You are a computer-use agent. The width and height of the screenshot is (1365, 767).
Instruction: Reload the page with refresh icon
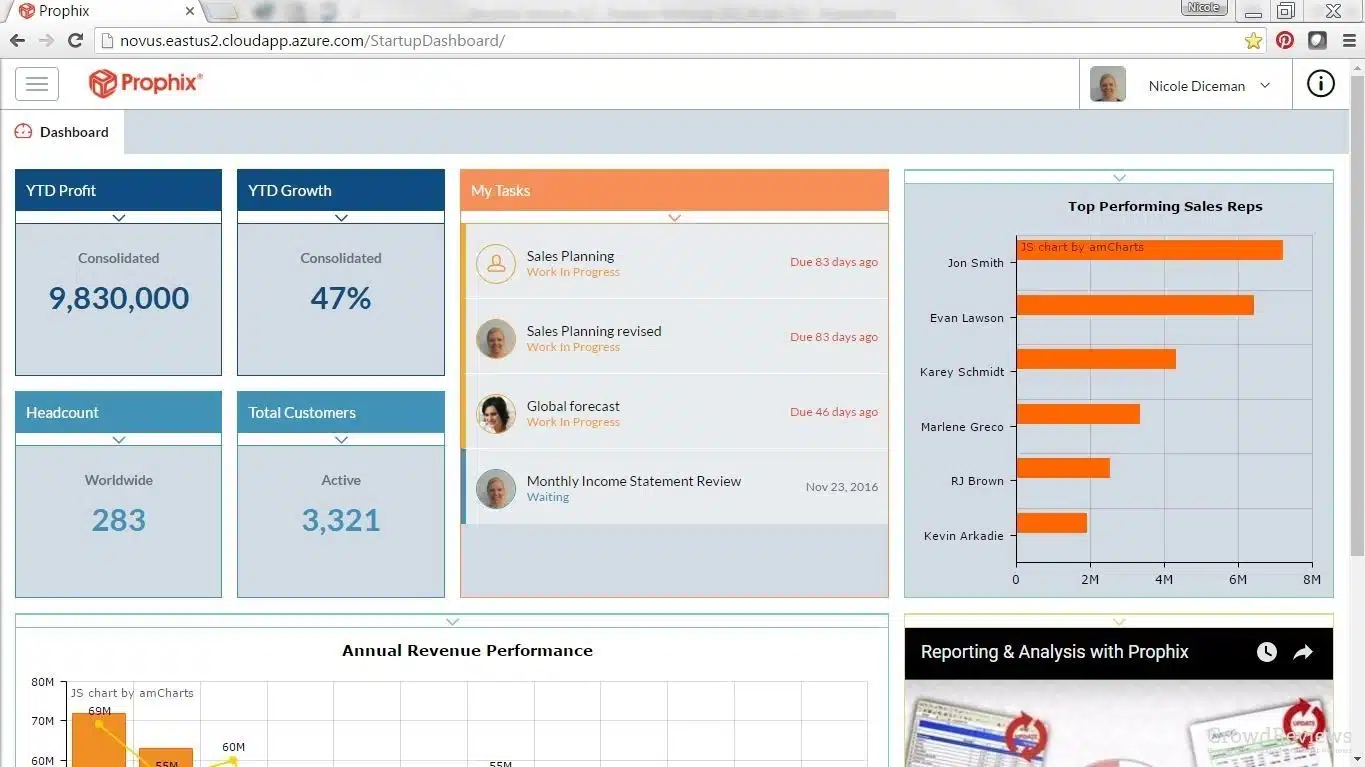pyautogui.click(x=75, y=41)
